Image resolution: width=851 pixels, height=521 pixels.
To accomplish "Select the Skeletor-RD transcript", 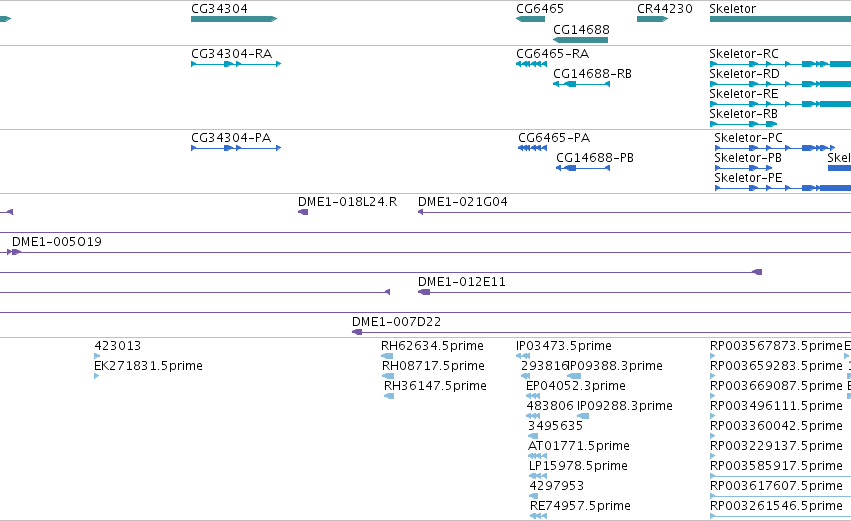I will [780, 84].
